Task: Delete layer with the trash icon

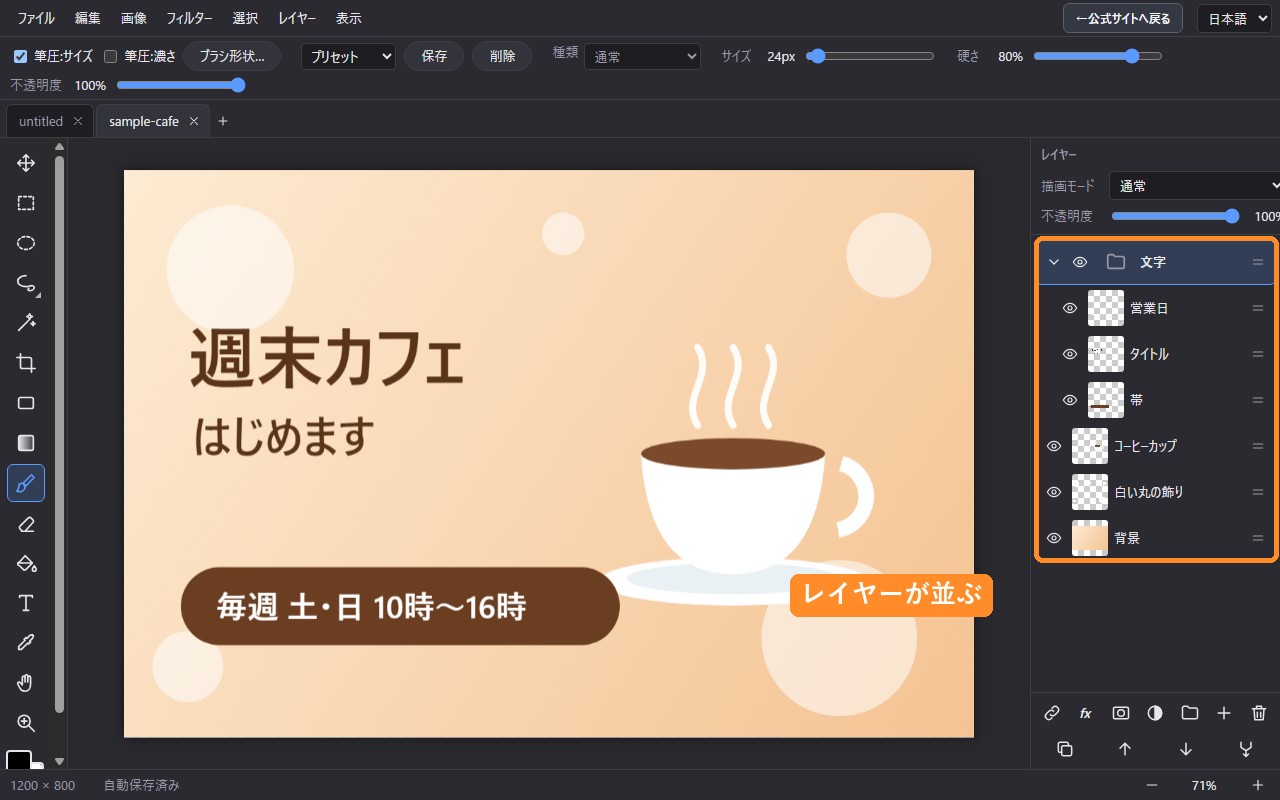Action: tap(1259, 713)
